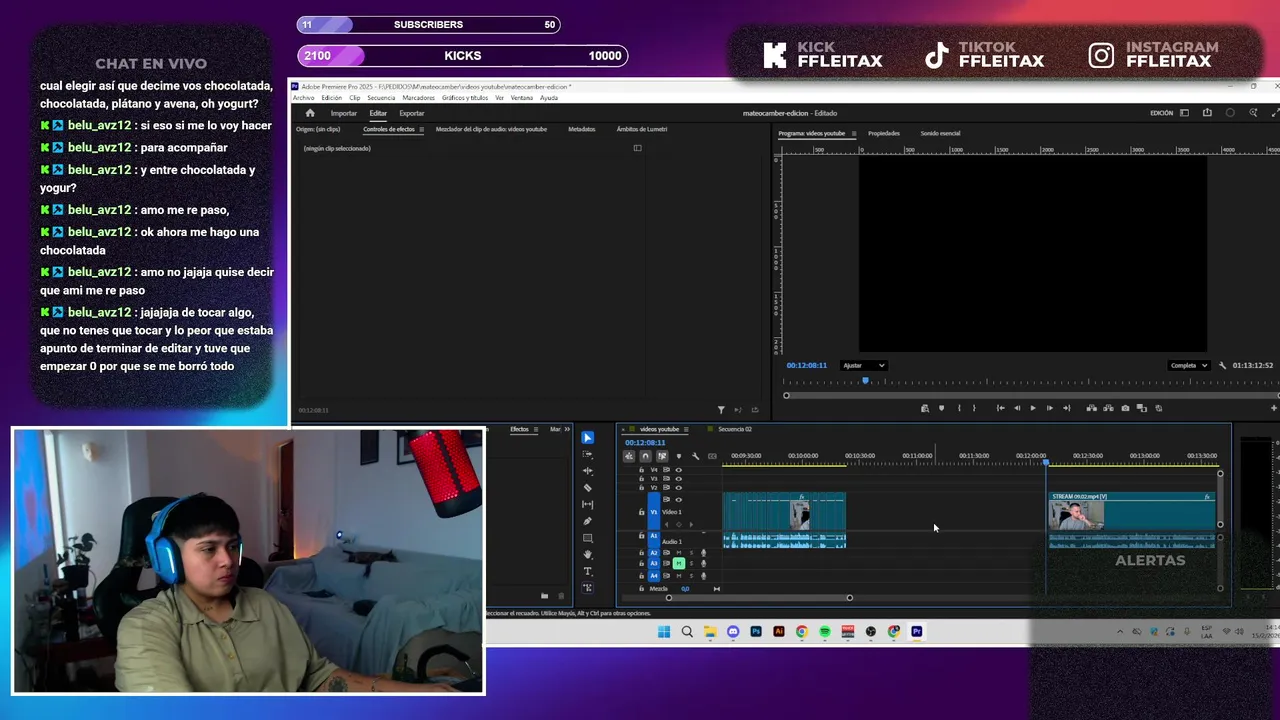Viewport: 1280px width, 720px height.
Task: Select the Type tool
Action: pos(587,571)
